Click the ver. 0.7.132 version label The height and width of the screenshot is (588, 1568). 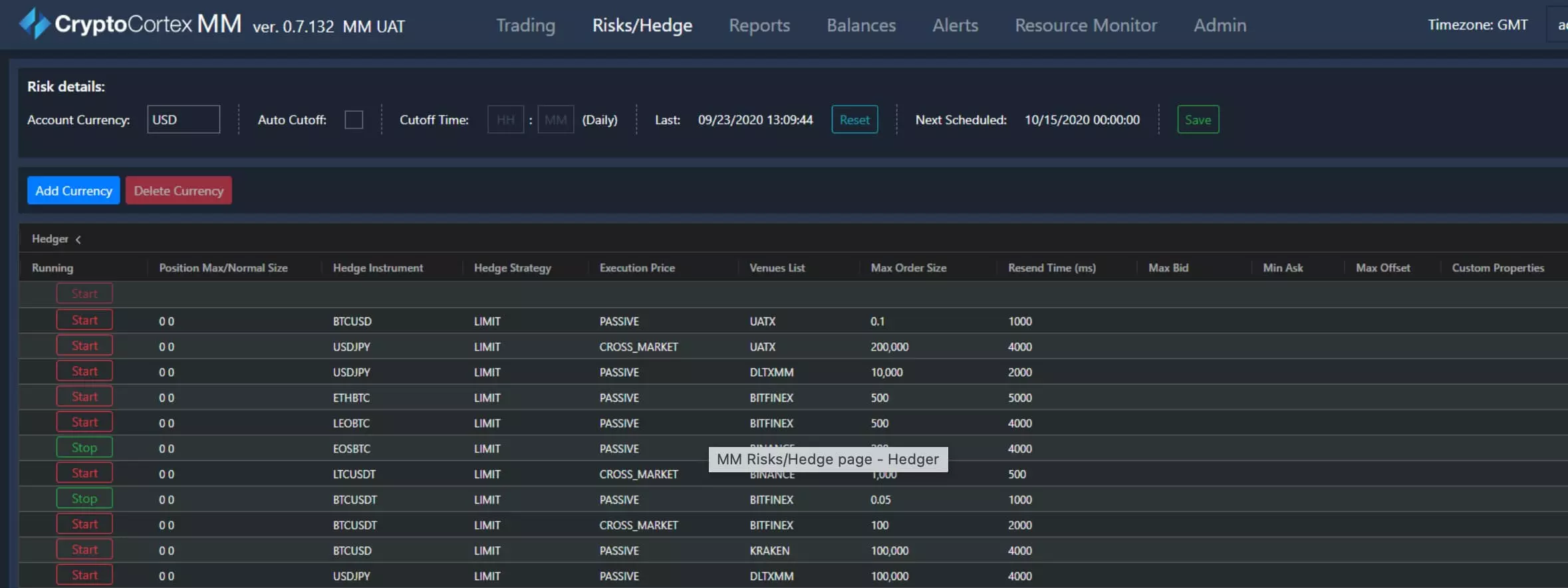click(x=293, y=27)
